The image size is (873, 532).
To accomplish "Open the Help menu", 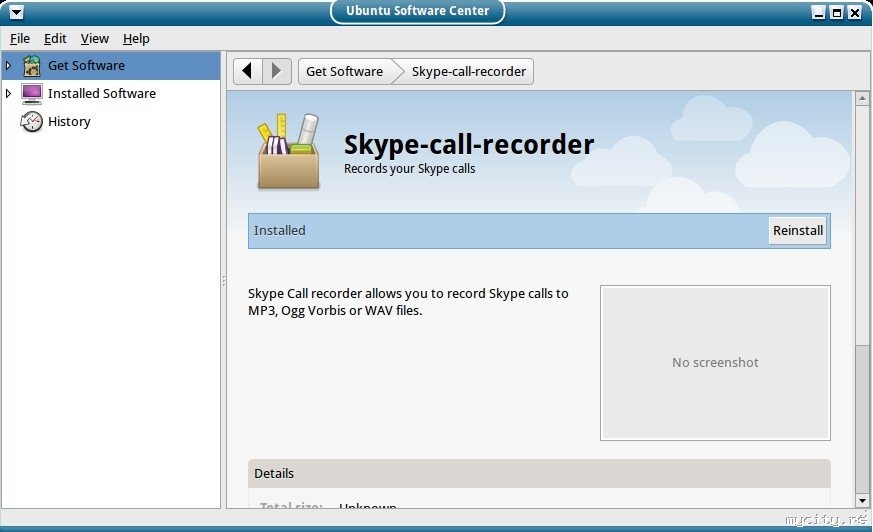I will point(136,38).
